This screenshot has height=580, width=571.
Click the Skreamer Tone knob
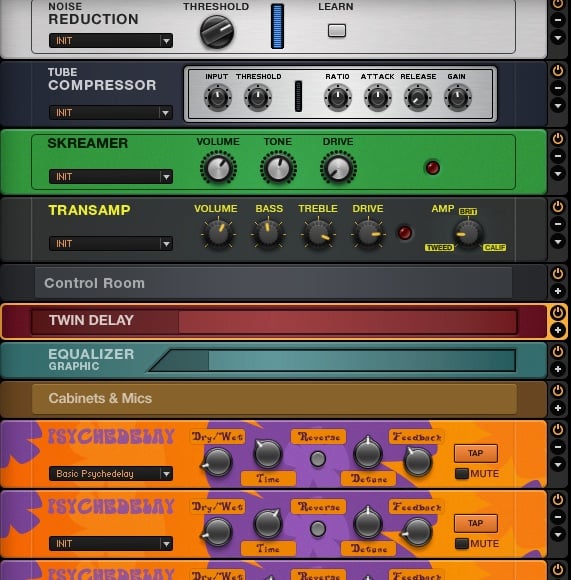click(278, 168)
